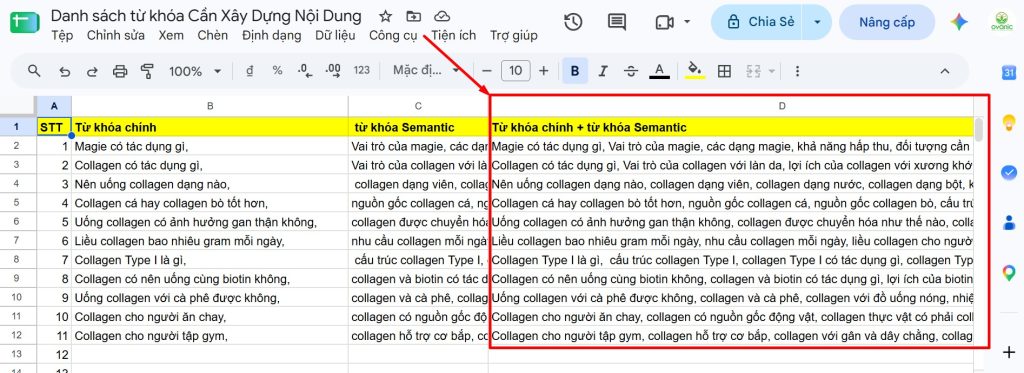Print the spreadsheet

click(120, 71)
